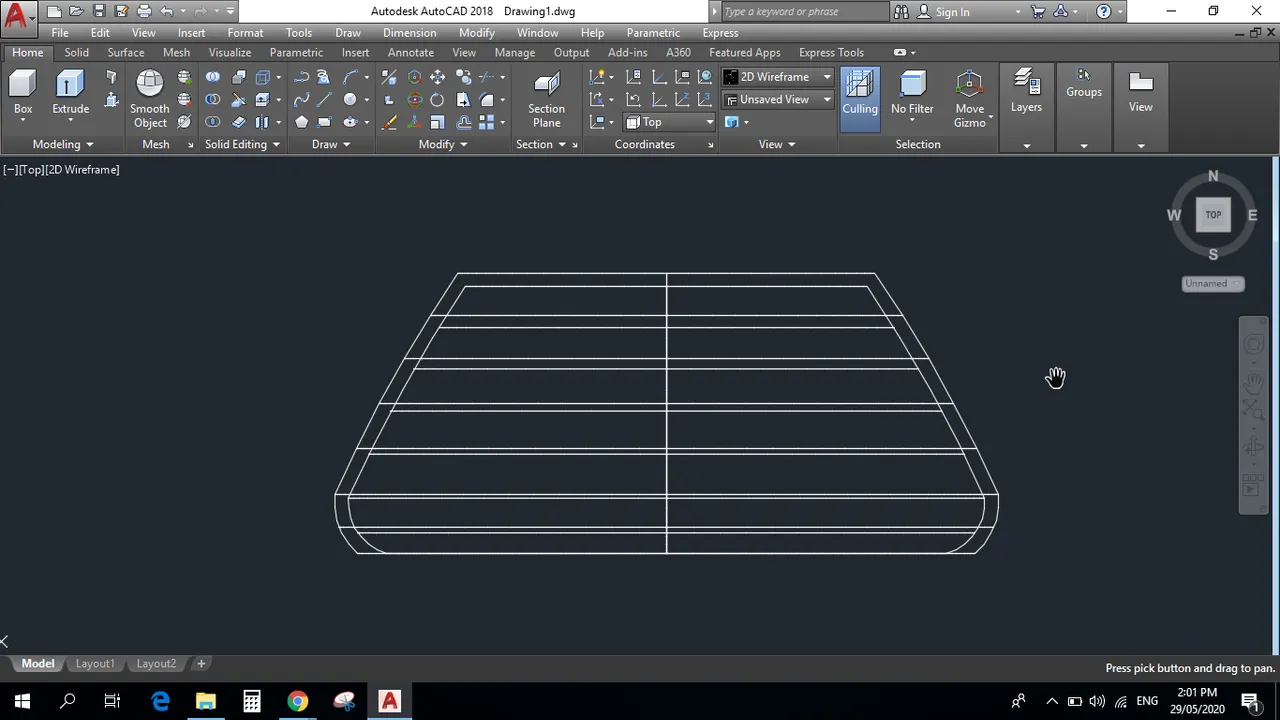Click the Save icon in quick access toolbar
The image size is (1280, 720).
(x=99, y=11)
